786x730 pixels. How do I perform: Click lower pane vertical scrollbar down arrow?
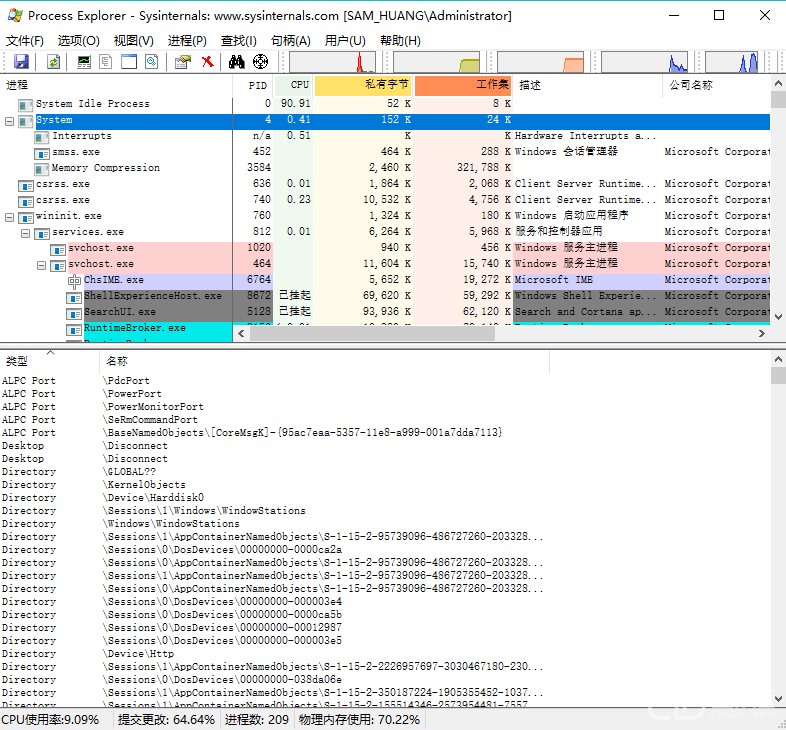click(x=778, y=698)
